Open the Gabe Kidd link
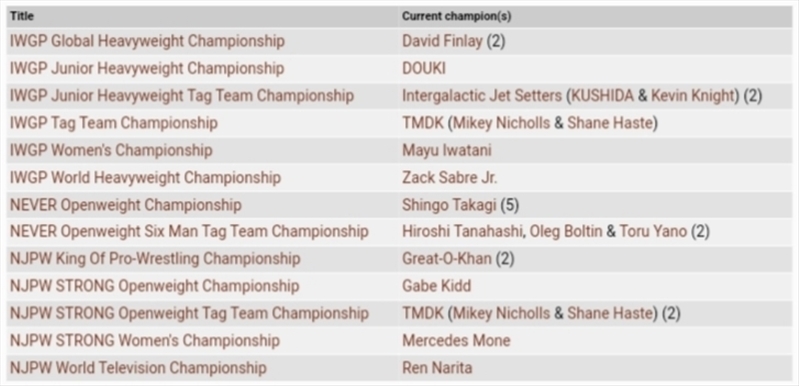Image resolution: width=799 pixels, height=386 pixels. coord(436,286)
